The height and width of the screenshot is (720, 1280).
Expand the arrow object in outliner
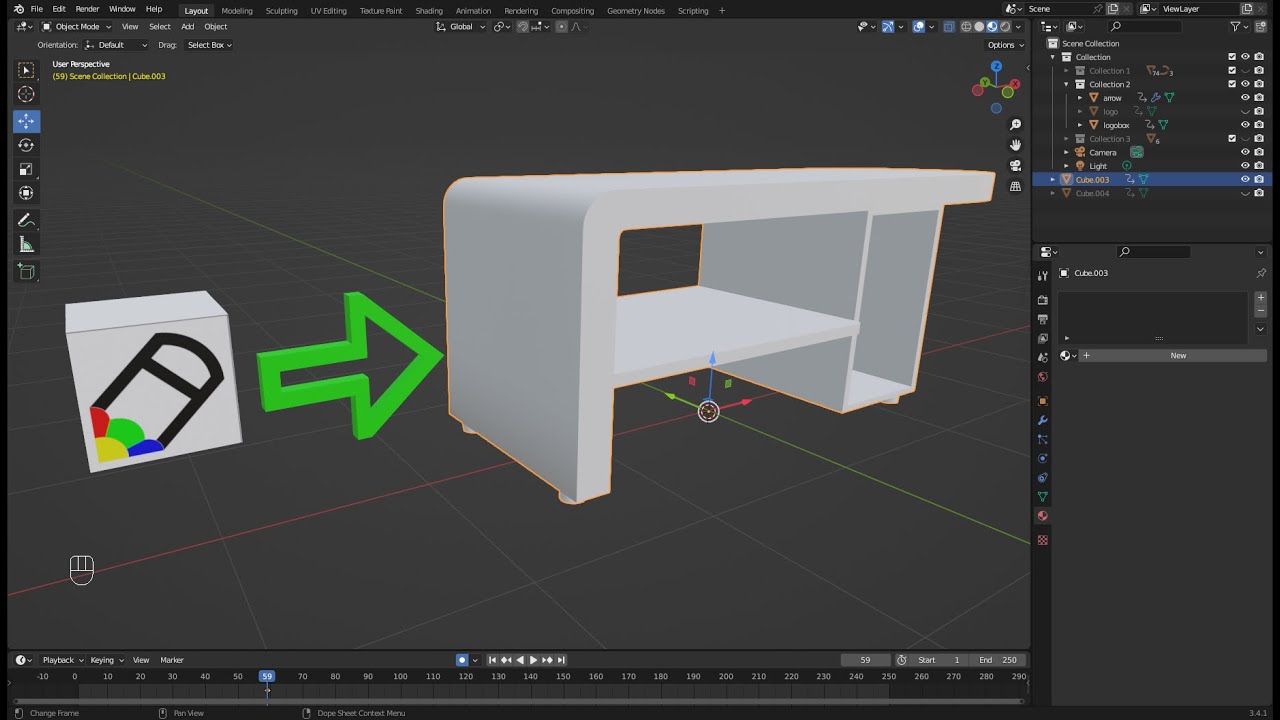[x=1080, y=98]
